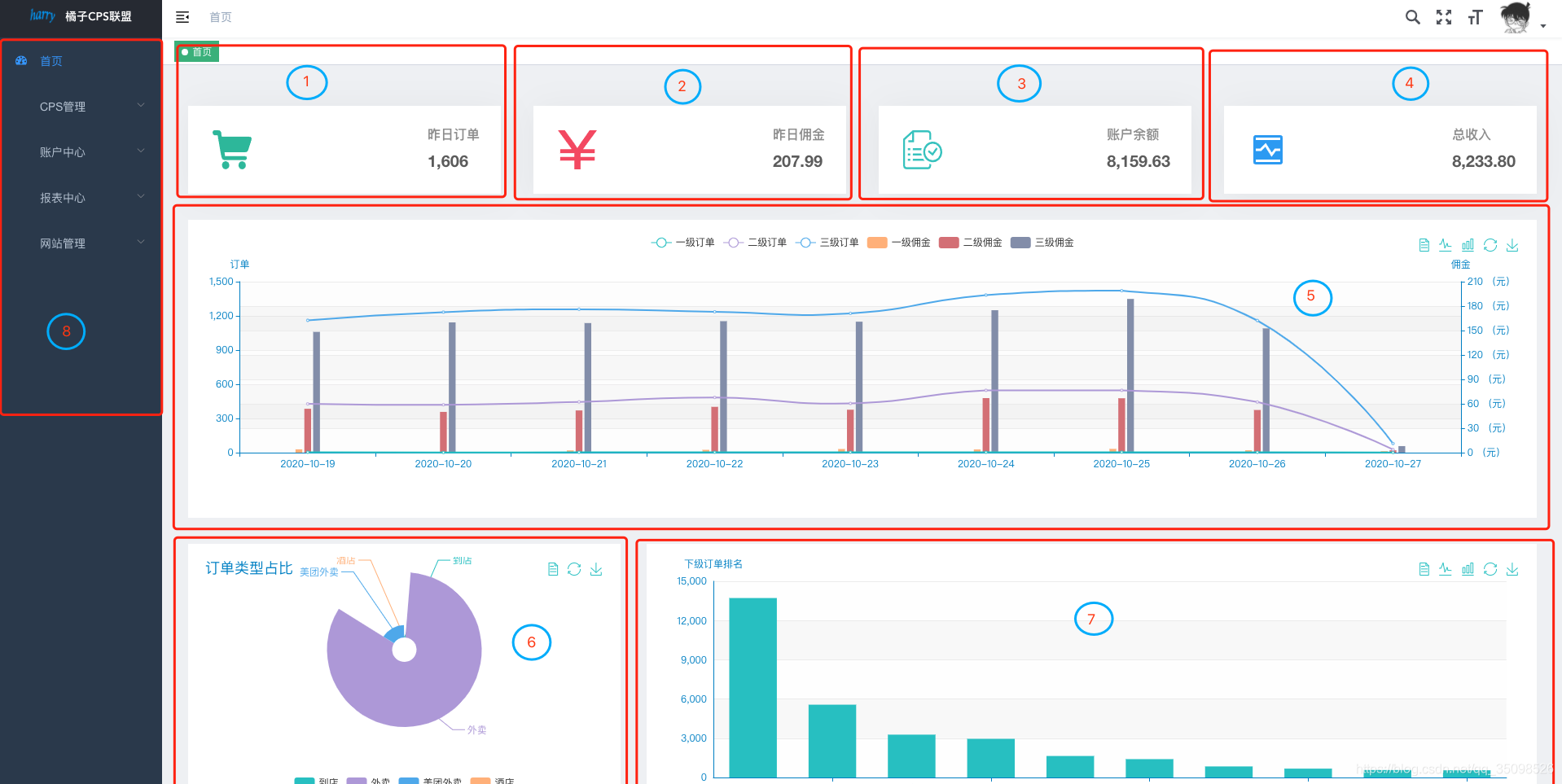Click the 二级佣金 bar for 2020-10-24
1562x784 pixels.
[x=986, y=425]
